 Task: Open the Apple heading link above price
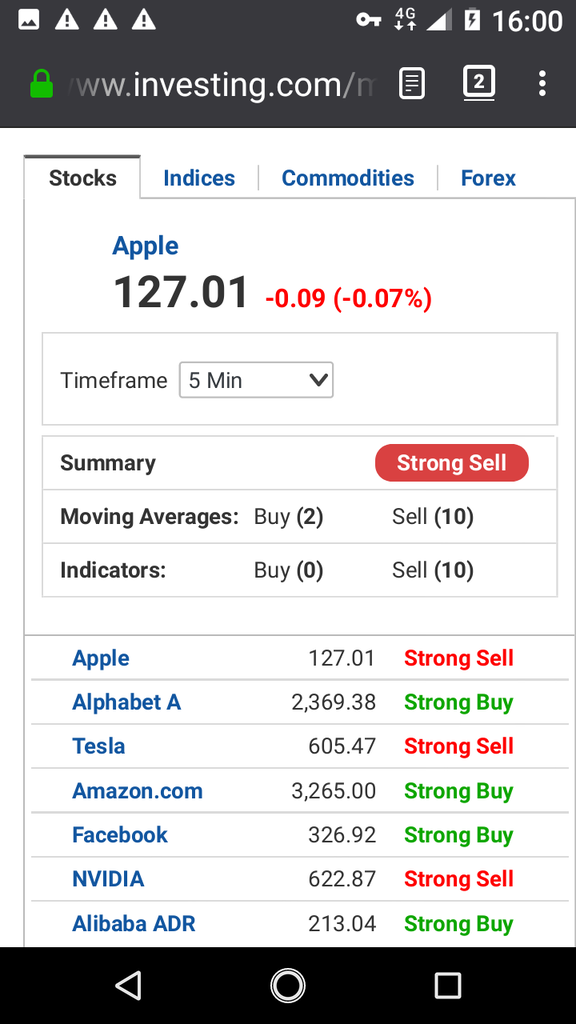click(x=145, y=246)
